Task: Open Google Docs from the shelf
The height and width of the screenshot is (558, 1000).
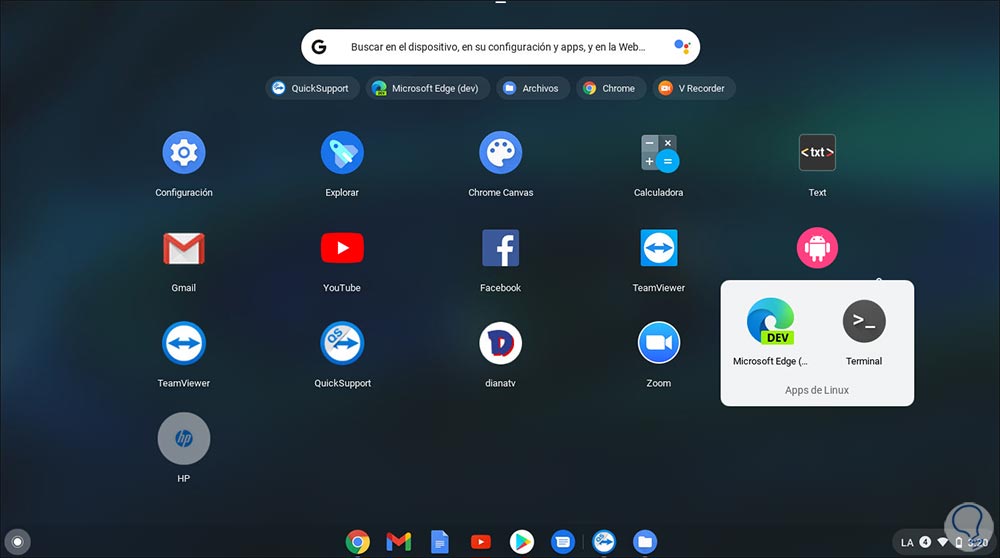Action: tap(439, 542)
